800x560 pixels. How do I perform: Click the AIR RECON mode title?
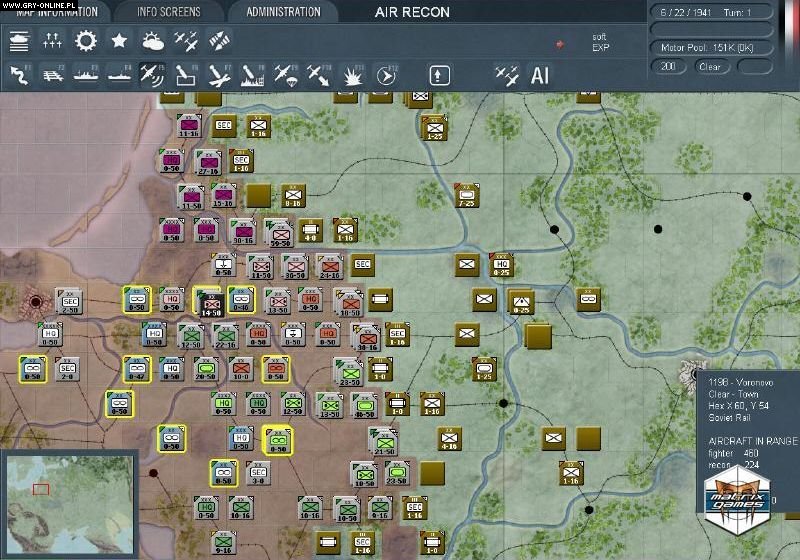pos(412,12)
